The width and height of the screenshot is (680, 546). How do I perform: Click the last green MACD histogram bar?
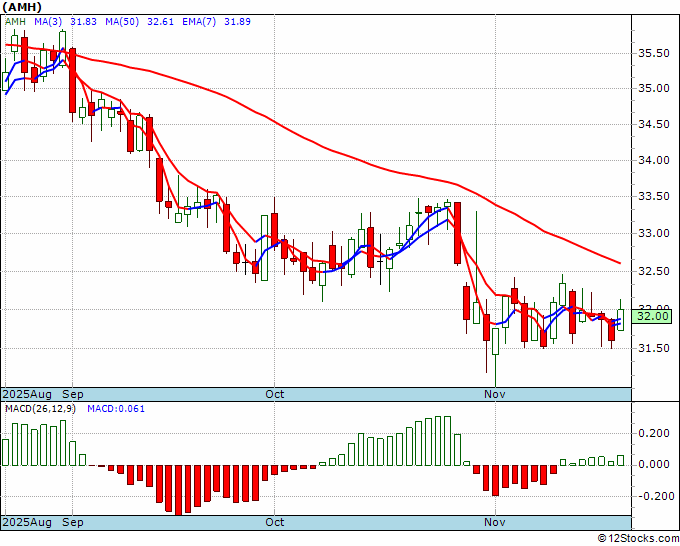point(621,460)
